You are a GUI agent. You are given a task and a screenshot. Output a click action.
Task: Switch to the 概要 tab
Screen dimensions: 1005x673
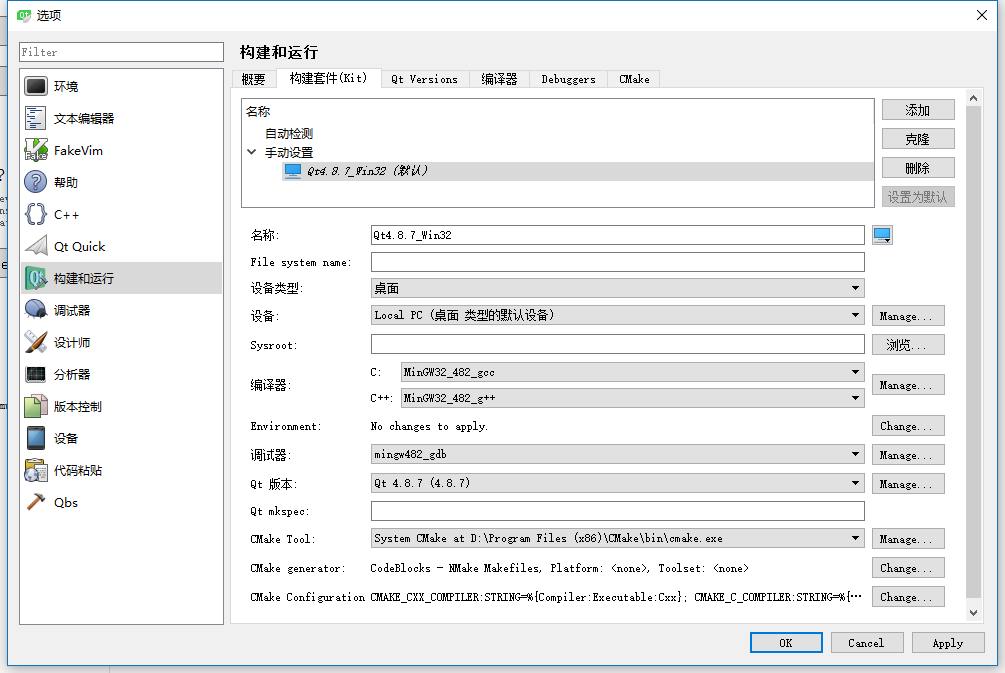pos(254,79)
